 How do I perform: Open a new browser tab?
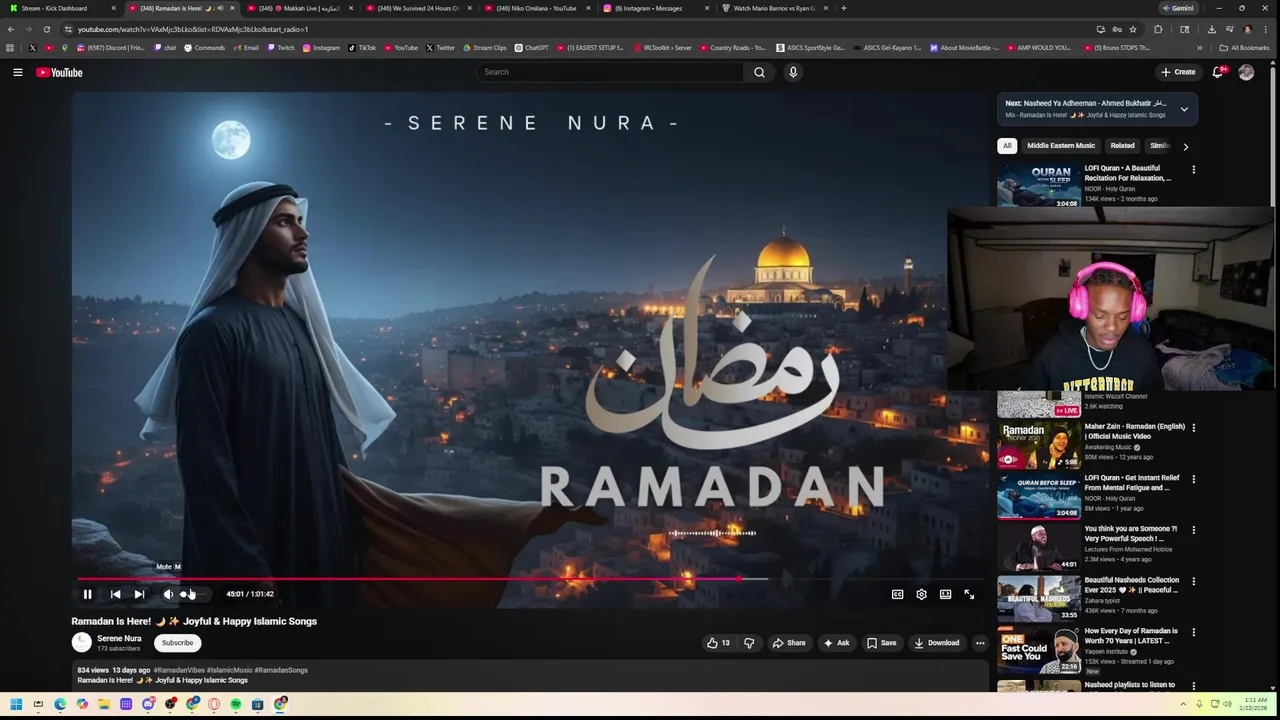(x=843, y=8)
